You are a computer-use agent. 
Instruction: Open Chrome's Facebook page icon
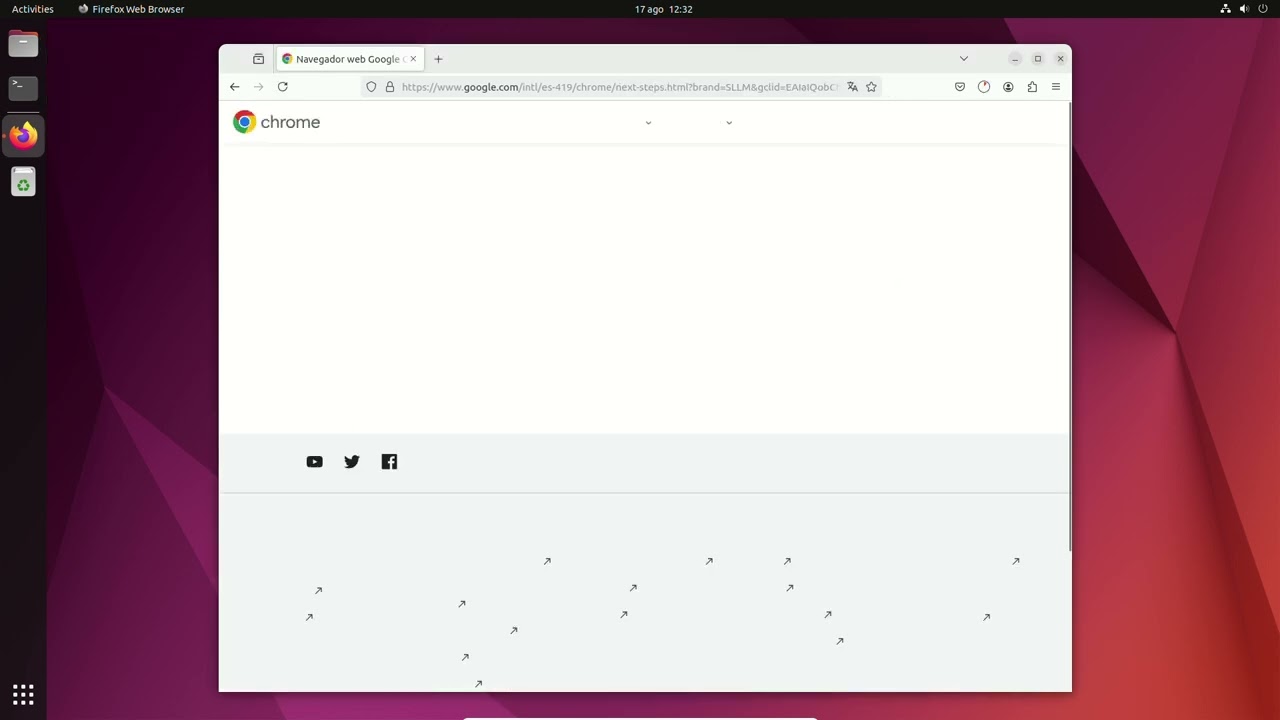point(389,461)
